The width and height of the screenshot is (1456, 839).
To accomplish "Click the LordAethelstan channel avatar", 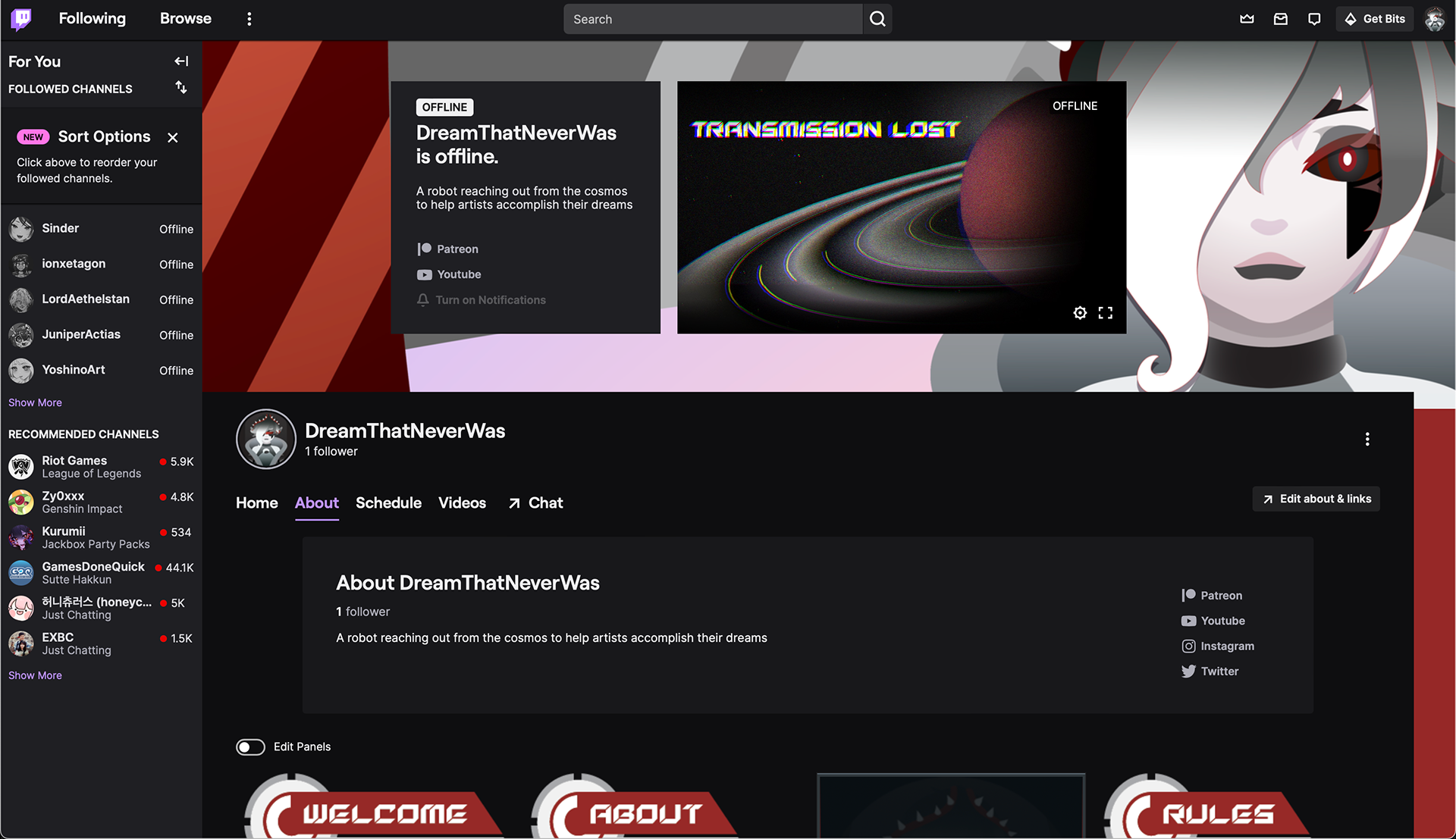I will (x=21, y=300).
